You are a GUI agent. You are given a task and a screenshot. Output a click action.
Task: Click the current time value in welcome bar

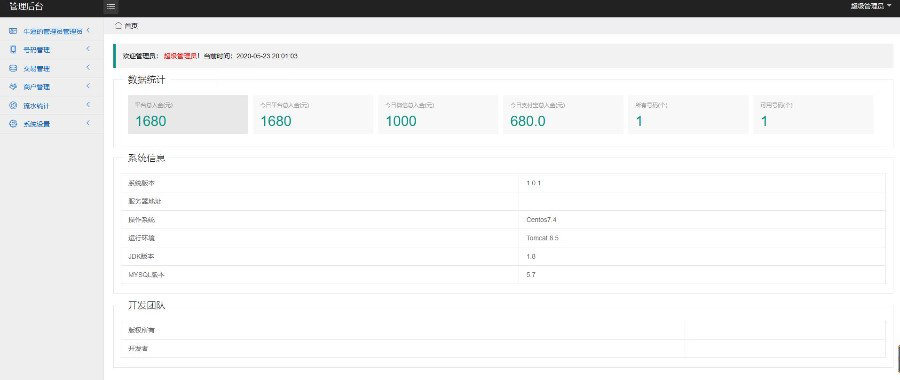[x=266, y=56]
